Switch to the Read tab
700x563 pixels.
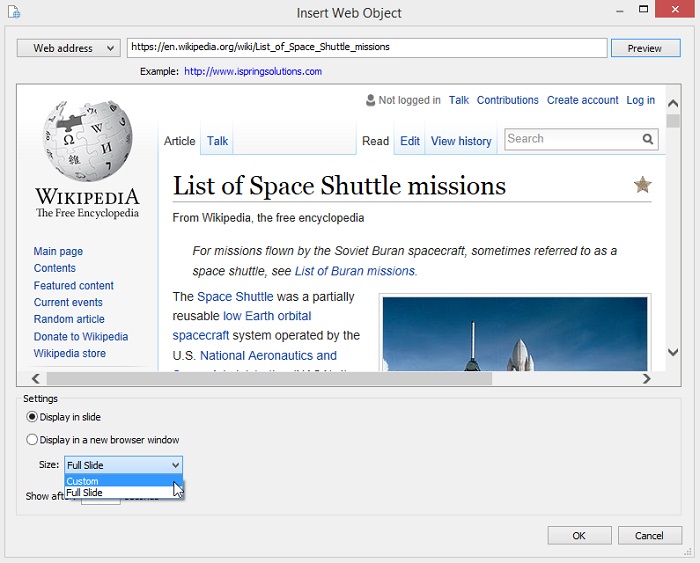tap(375, 141)
